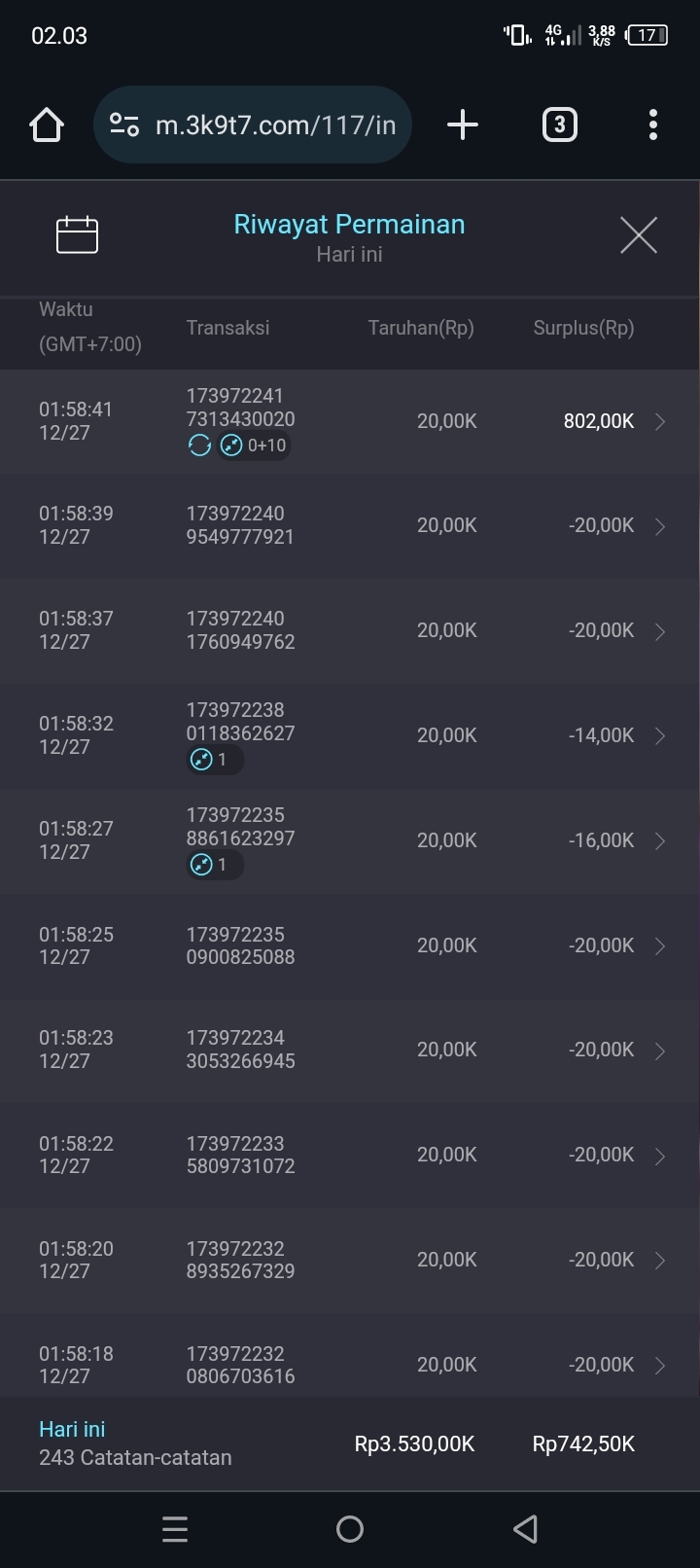Screen dimensions: 700x1568
Task: Expand the 01:58:18 transaction chevron
Action: [660, 1366]
